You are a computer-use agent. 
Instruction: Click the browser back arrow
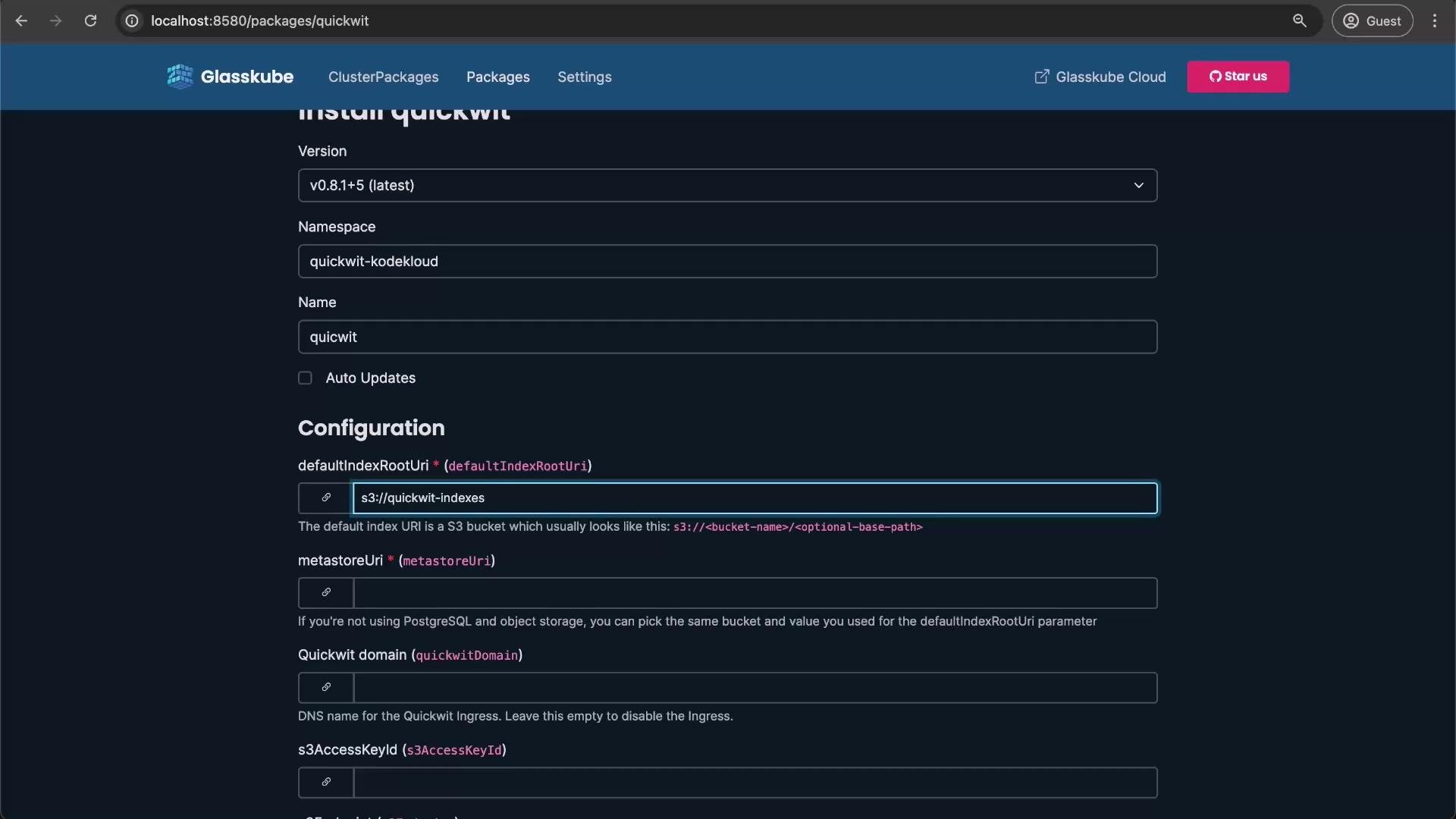coord(21,21)
